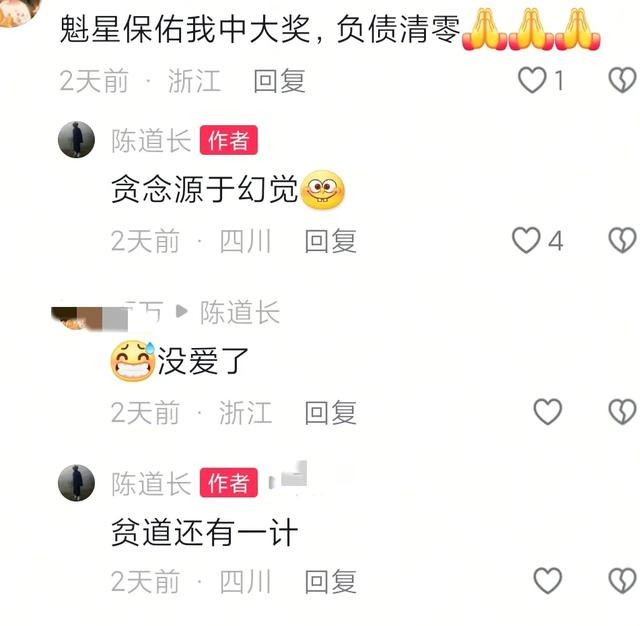Image resolution: width=640 pixels, height=626 pixels.
Task: Reply to the 没爱了 comment
Action: coord(331,412)
